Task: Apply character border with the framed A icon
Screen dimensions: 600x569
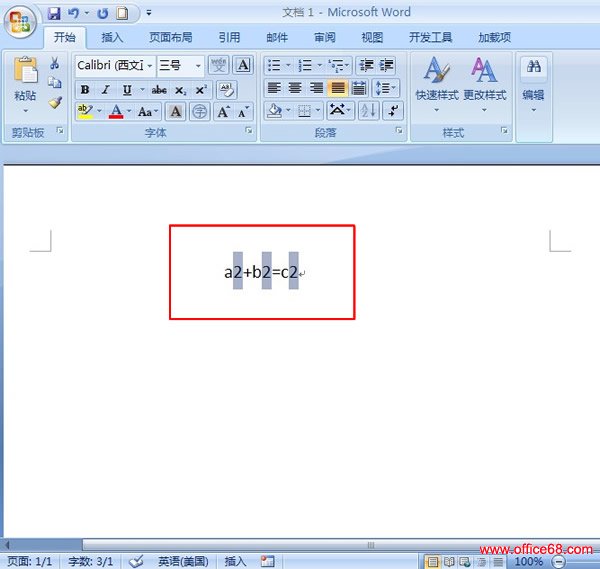Action: [x=243, y=65]
